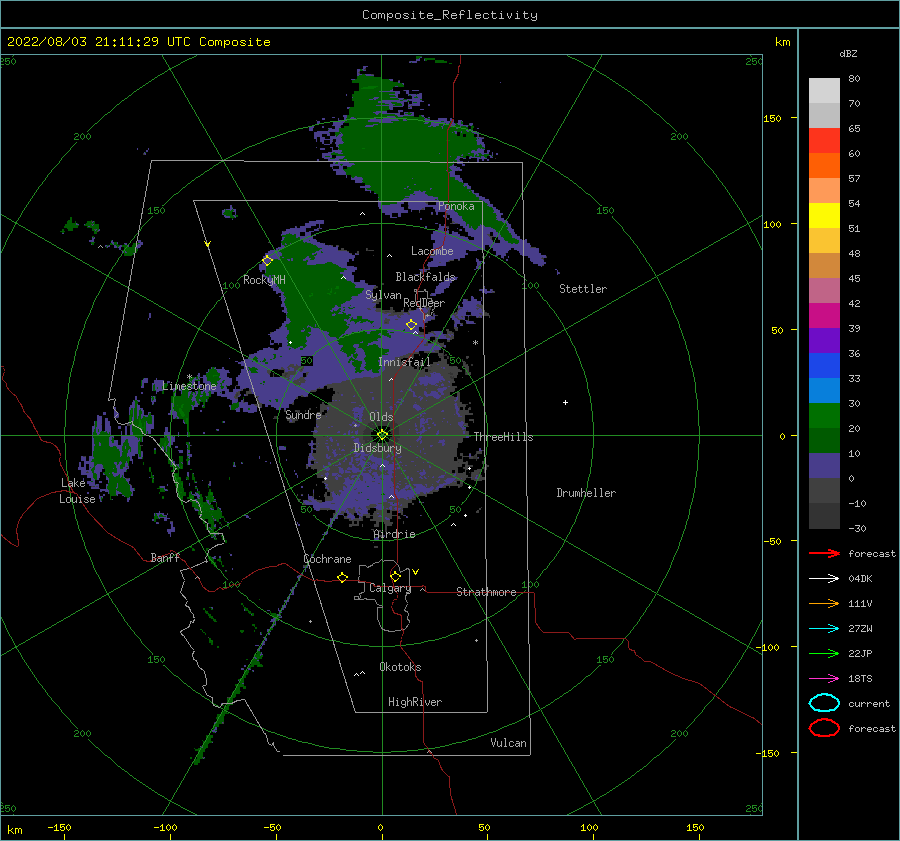Click the white plus marker near Drumheller
900x841 pixels.
[x=565, y=402]
